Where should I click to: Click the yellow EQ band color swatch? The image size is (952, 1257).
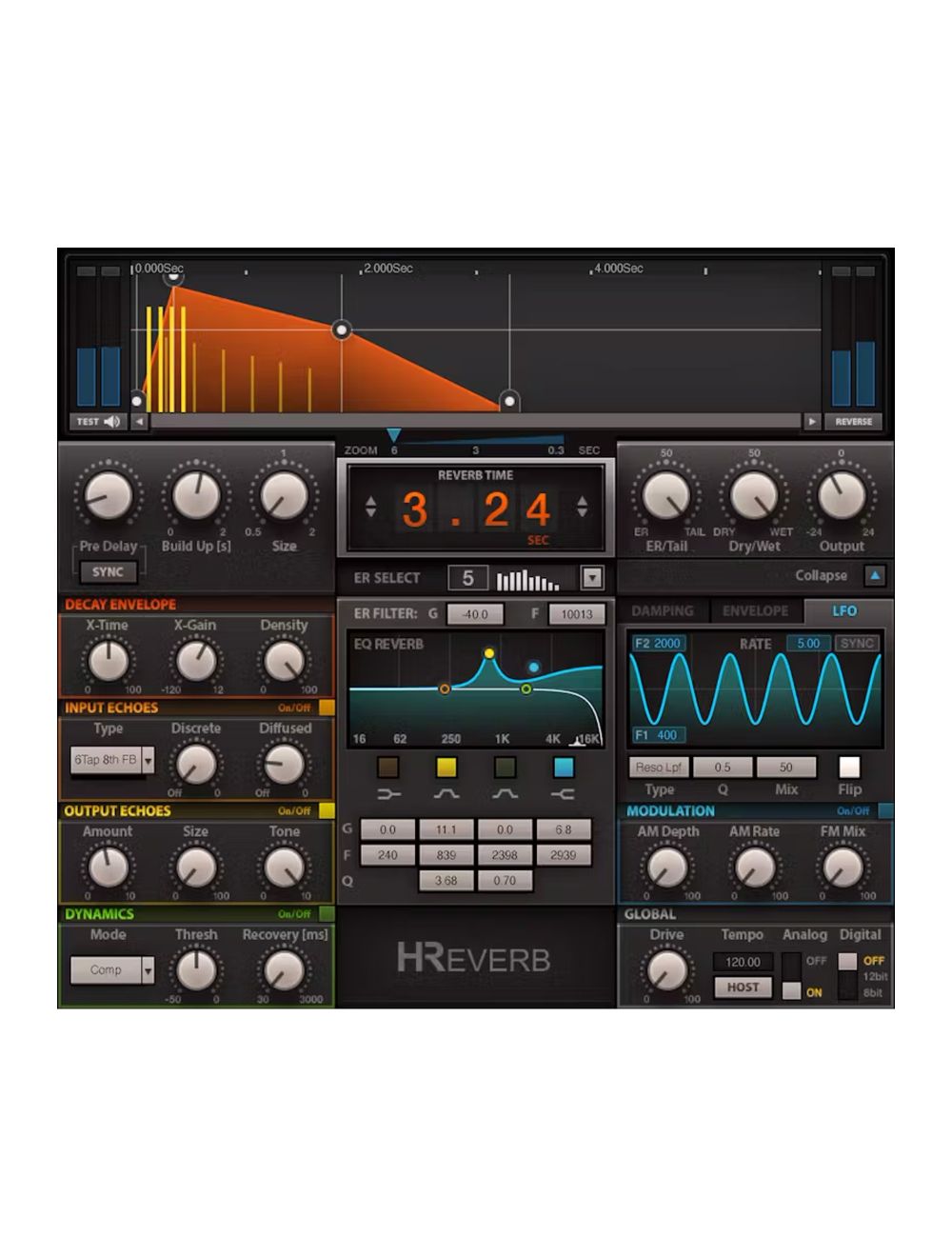coord(446,768)
